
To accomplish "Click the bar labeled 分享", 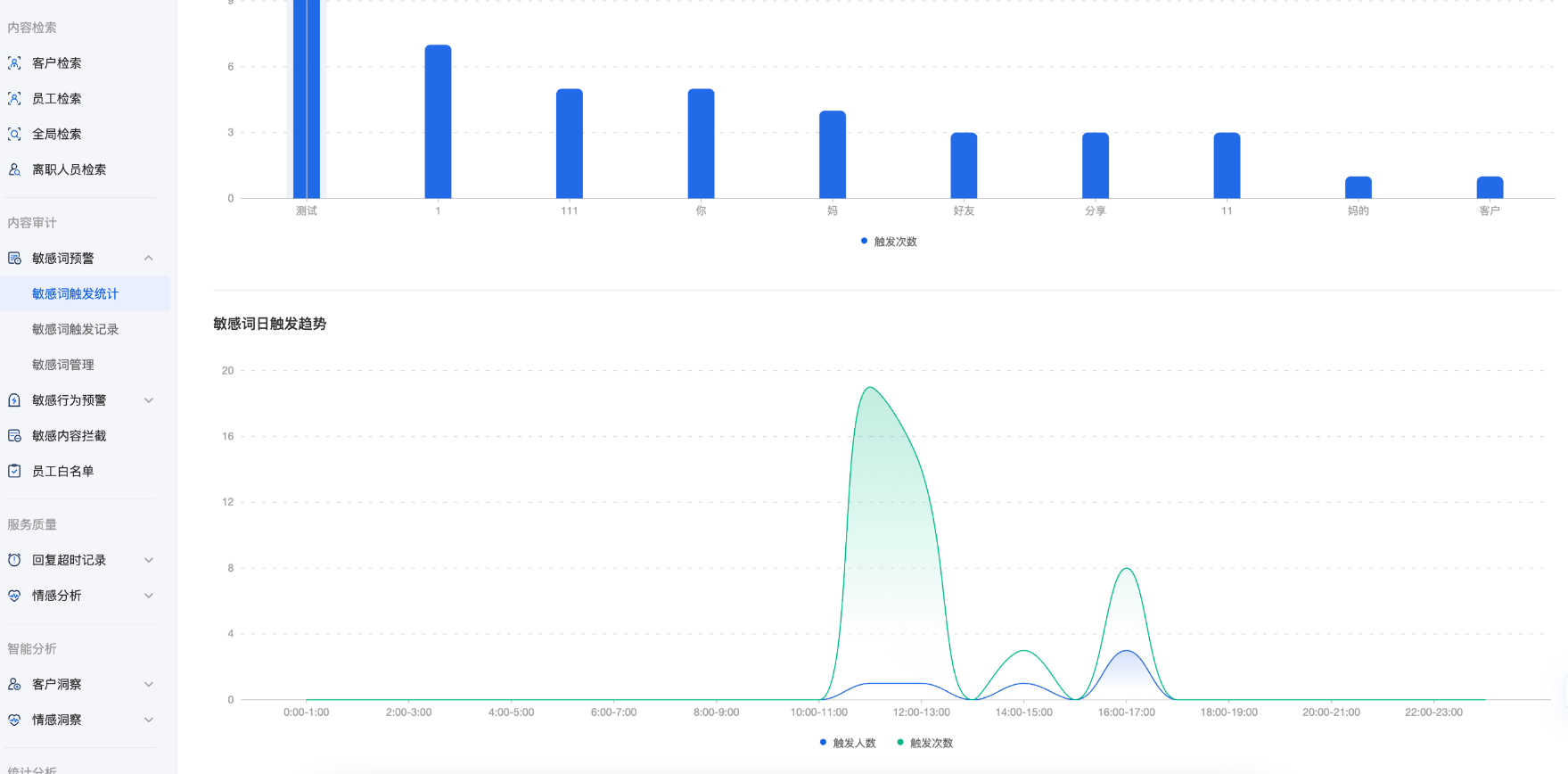I will click(1096, 165).
